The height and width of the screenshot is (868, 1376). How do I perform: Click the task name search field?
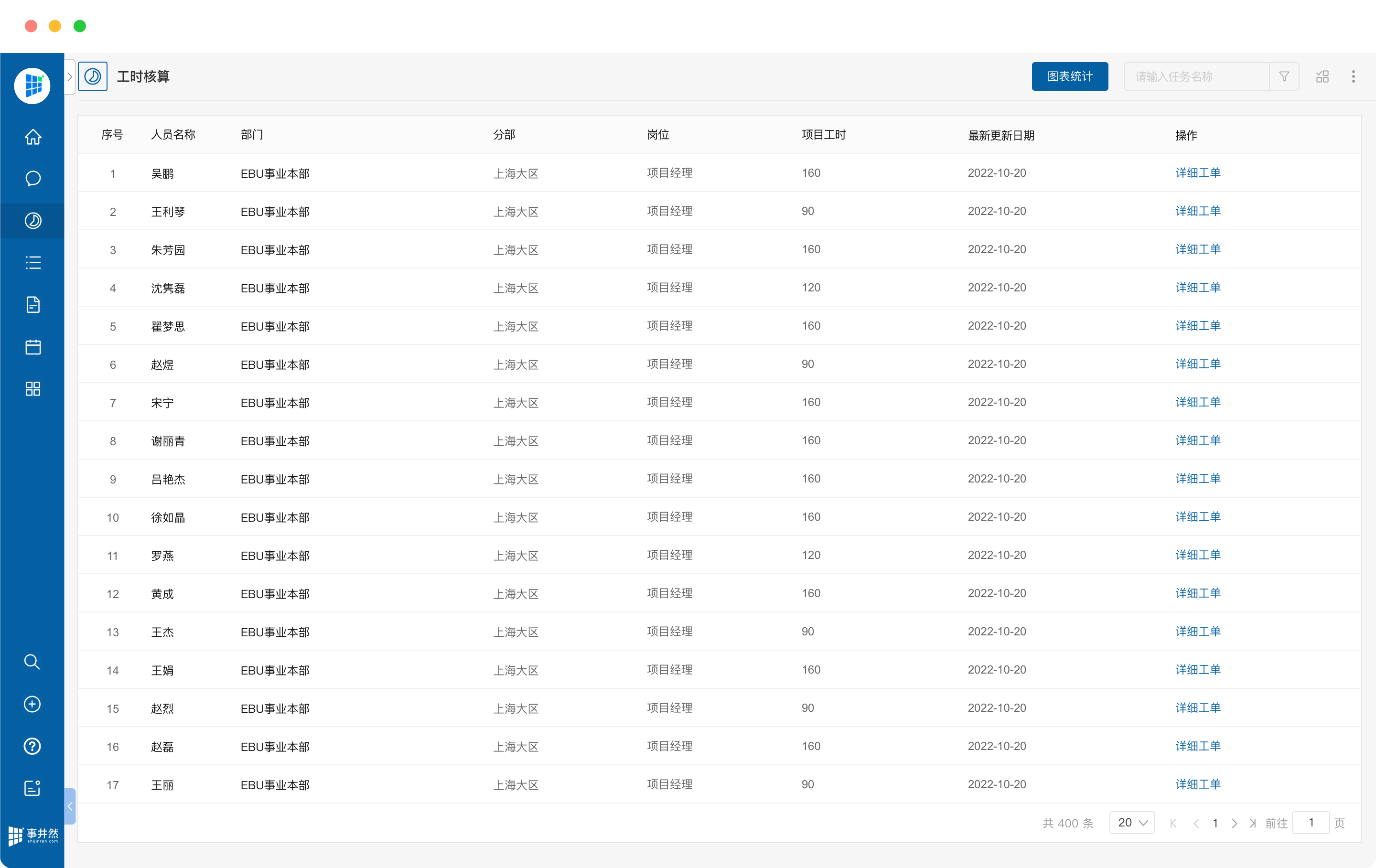click(x=1195, y=76)
